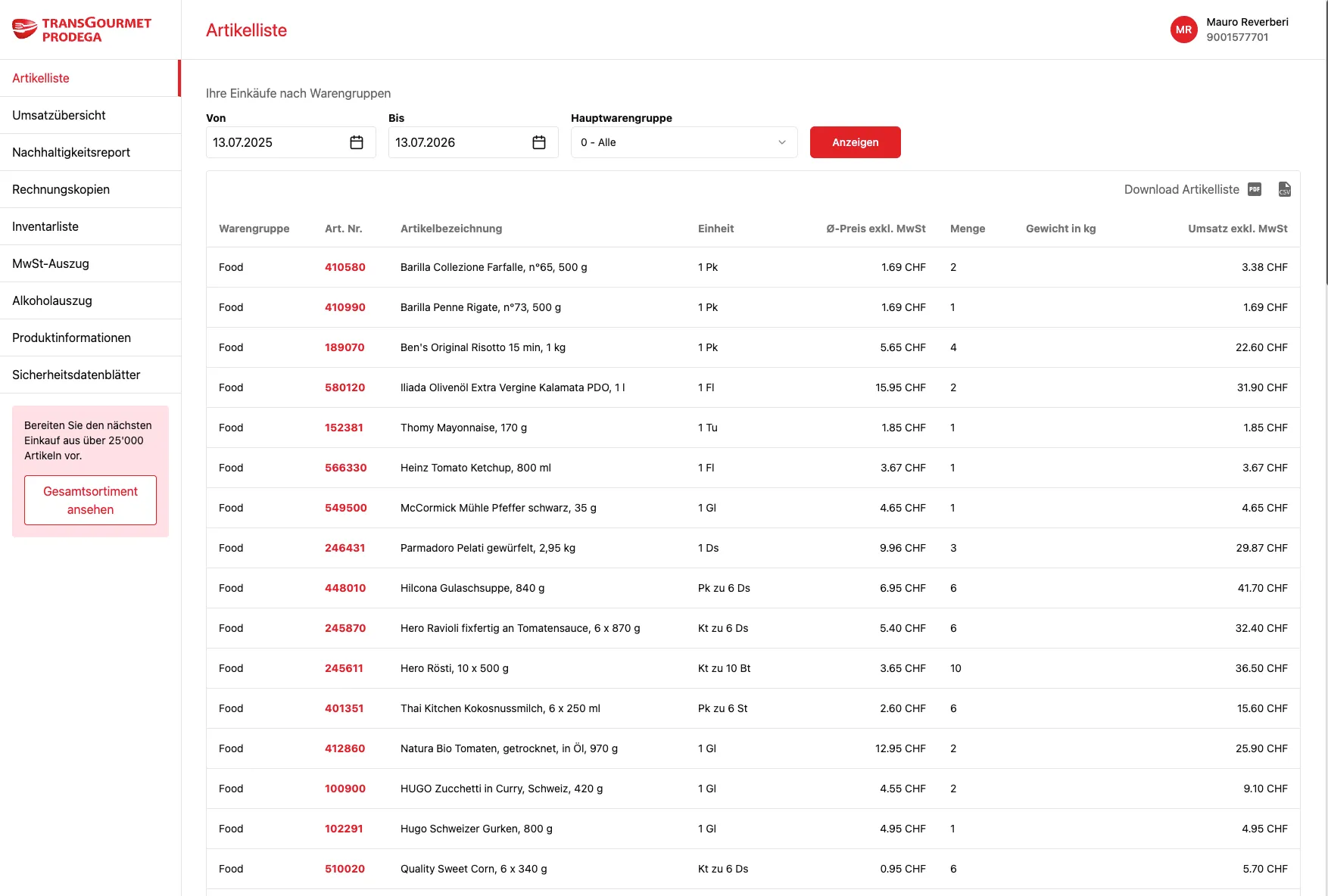The width and height of the screenshot is (1328, 896).
Task: Click the Anzeigen button
Action: [855, 142]
